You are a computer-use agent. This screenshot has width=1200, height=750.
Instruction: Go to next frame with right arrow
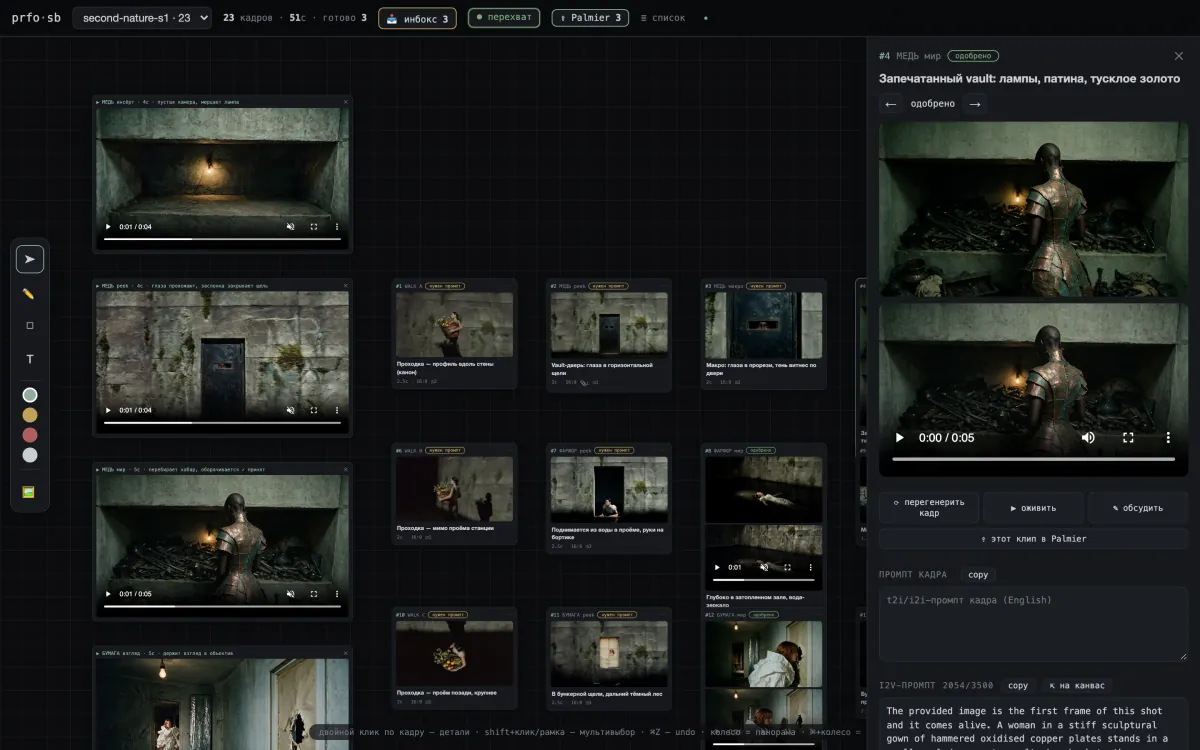pyautogui.click(x=975, y=104)
